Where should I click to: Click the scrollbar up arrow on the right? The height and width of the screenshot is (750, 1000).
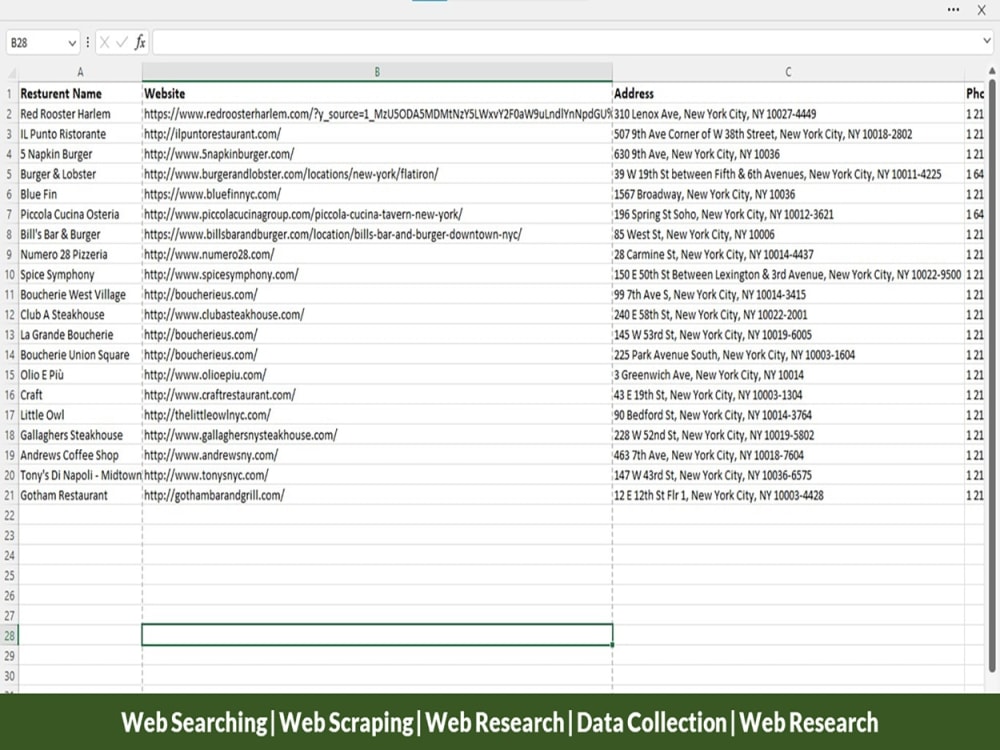click(x=991, y=72)
